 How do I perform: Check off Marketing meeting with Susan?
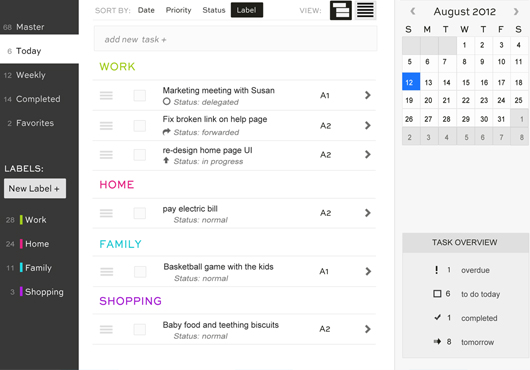click(140, 96)
